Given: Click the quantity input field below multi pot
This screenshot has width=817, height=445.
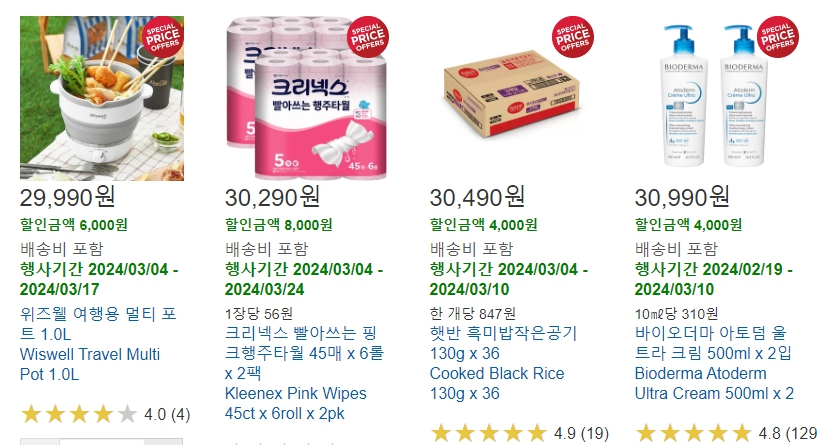Looking at the screenshot, I should pyautogui.click(x=102, y=442).
